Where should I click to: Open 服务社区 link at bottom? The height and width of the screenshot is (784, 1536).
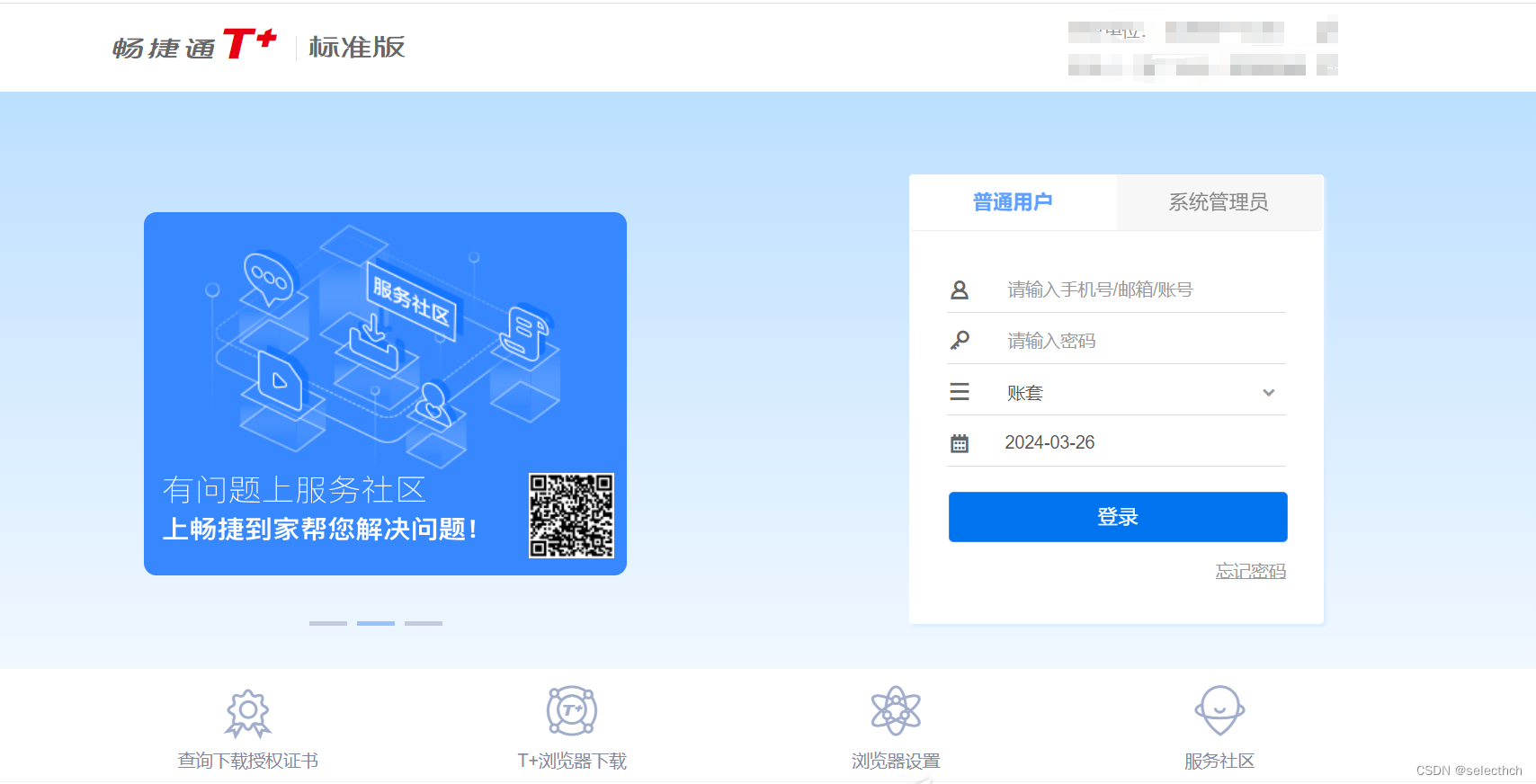1219,761
